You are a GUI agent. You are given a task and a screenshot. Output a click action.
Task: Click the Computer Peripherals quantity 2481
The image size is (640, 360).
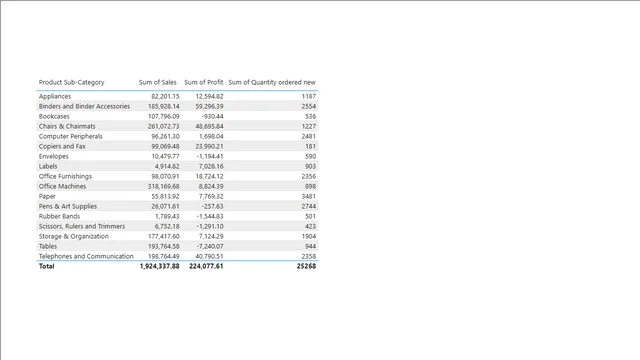[309, 136]
